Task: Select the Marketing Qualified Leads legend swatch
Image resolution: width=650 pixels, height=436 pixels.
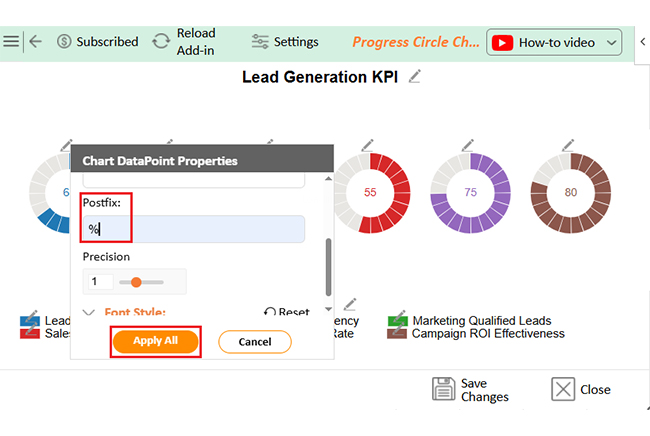Action: pyautogui.click(x=395, y=321)
